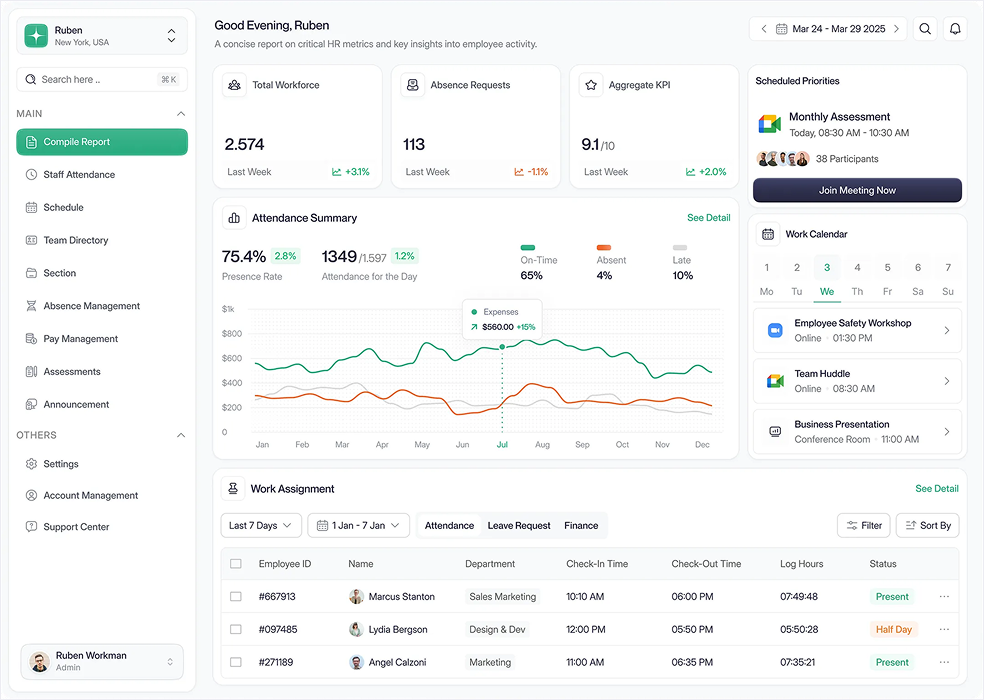This screenshot has height=700, width=984.
Task: Check the box for employee #271189
Action: click(236, 662)
